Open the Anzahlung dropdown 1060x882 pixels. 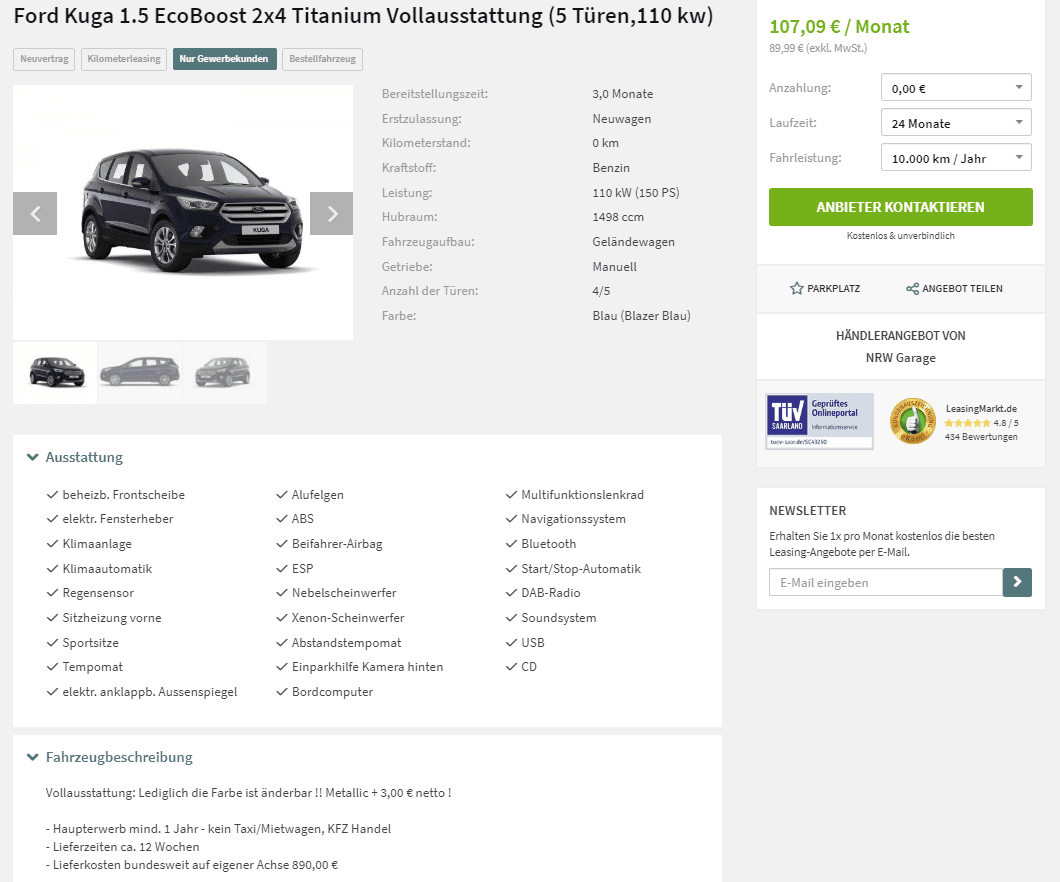956,88
